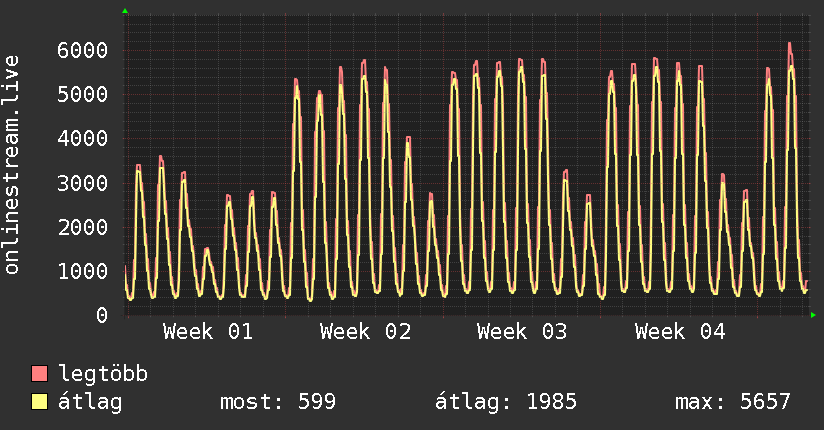Click the 5000 y-axis tick label
This screenshot has height=430, width=824.
[83, 95]
